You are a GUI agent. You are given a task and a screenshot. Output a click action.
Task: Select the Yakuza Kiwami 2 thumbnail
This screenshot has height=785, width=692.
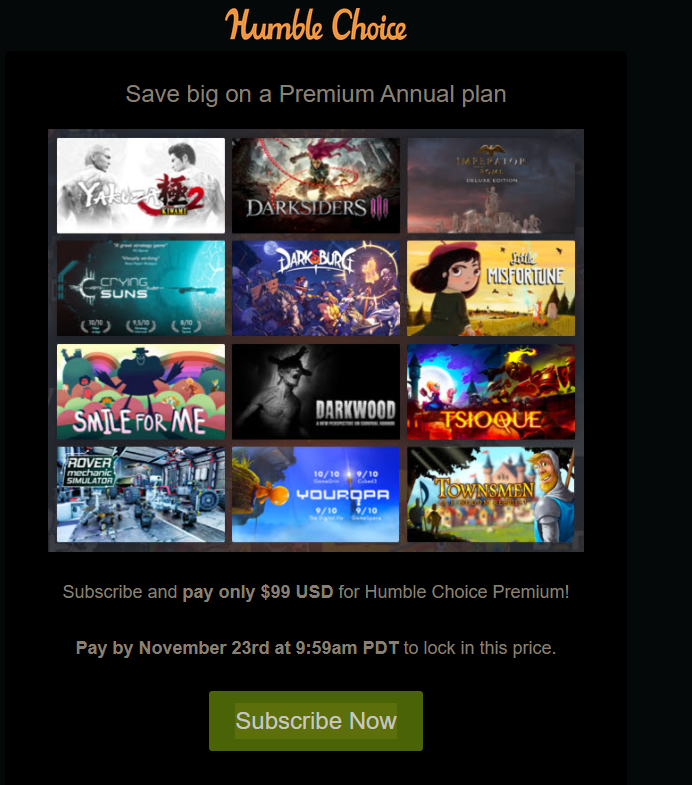tap(141, 185)
